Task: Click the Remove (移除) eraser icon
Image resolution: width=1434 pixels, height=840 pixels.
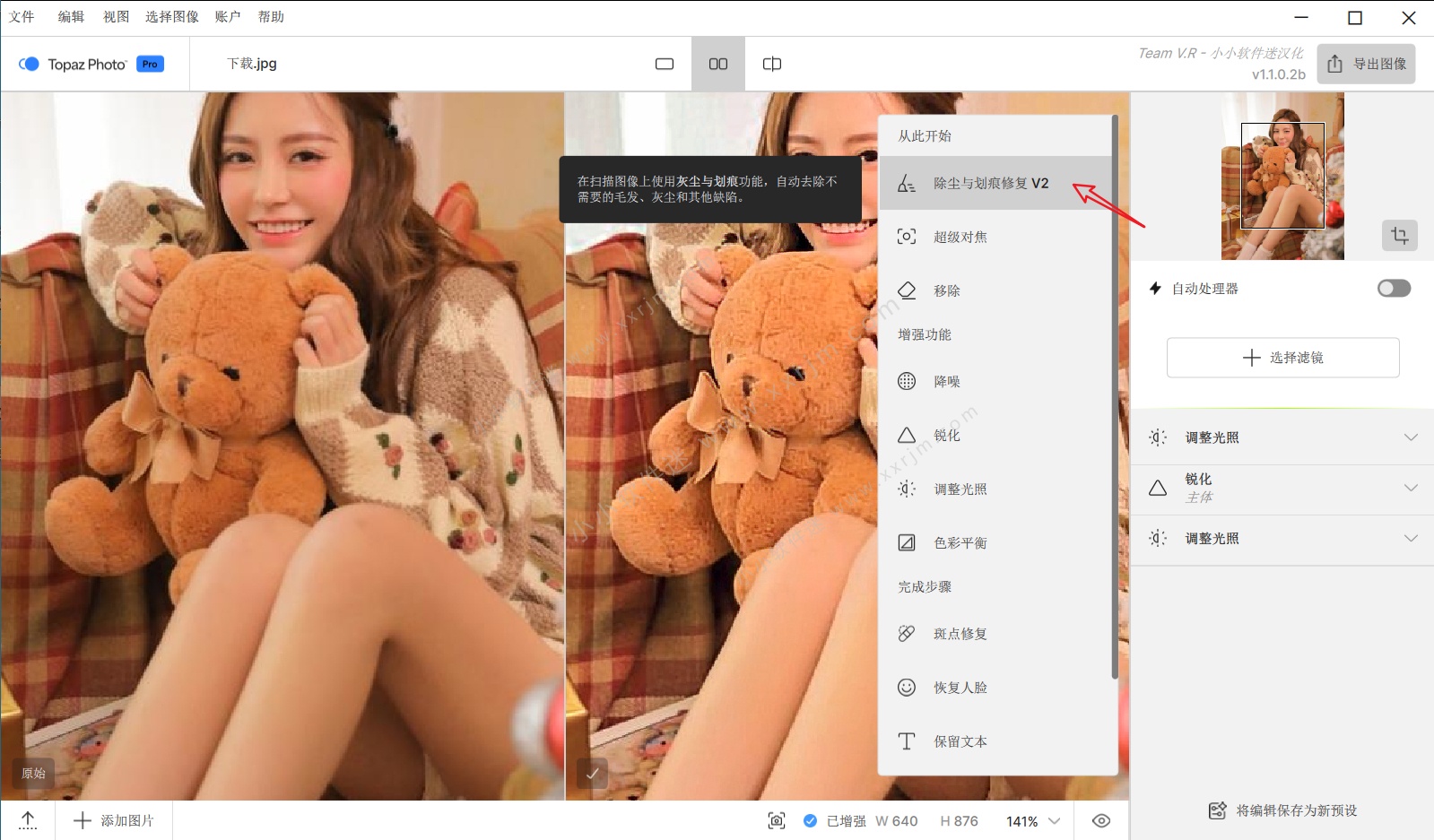Action: pos(907,290)
